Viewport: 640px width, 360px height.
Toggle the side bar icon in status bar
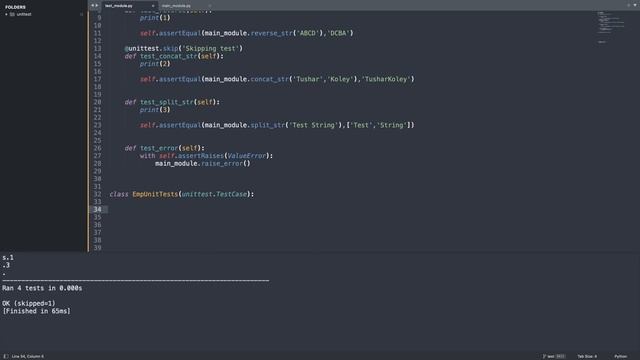[x=6, y=356]
